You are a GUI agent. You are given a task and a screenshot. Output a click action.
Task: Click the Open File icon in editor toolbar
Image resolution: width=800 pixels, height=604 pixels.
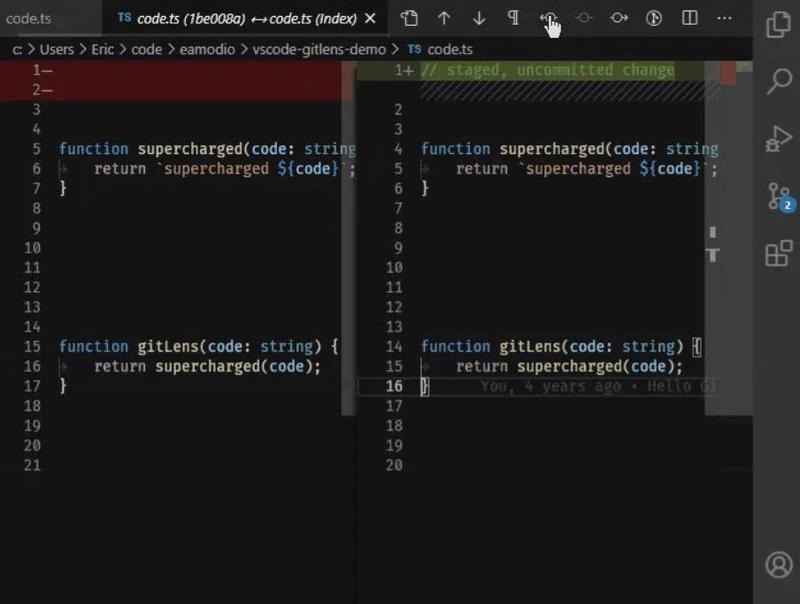click(409, 18)
